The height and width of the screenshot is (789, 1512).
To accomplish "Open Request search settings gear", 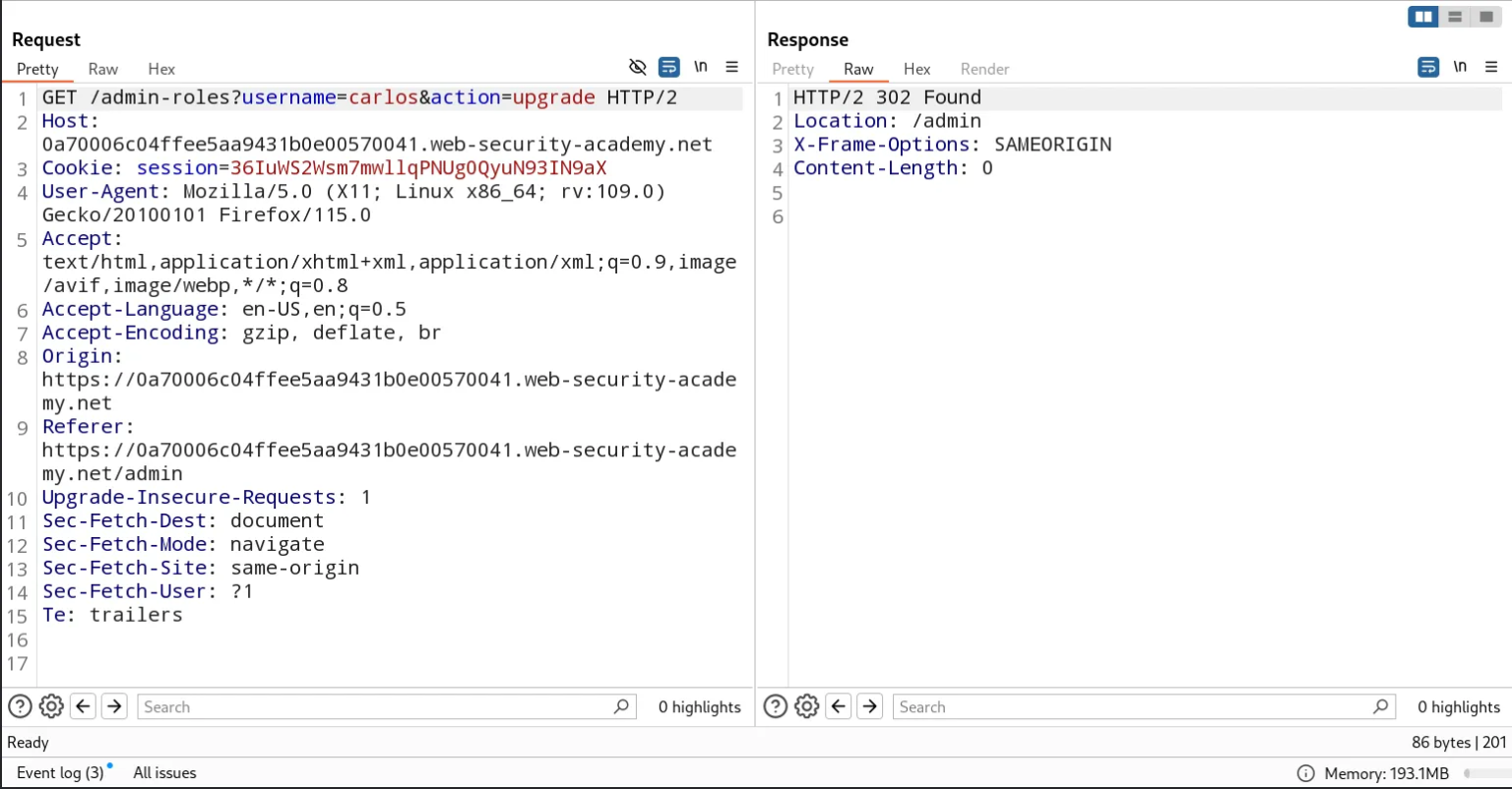I will coord(51,706).
